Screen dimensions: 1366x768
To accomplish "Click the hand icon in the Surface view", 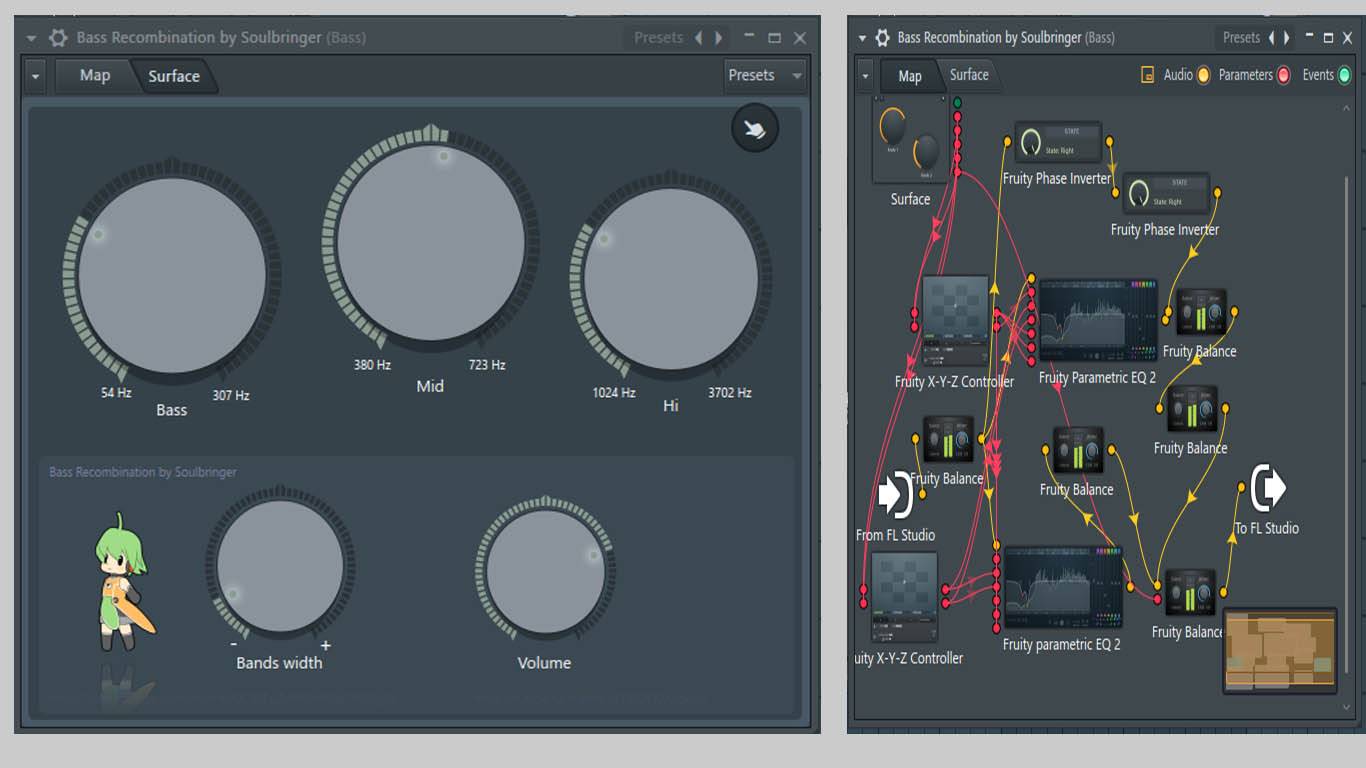I will [x=754, y=128].
